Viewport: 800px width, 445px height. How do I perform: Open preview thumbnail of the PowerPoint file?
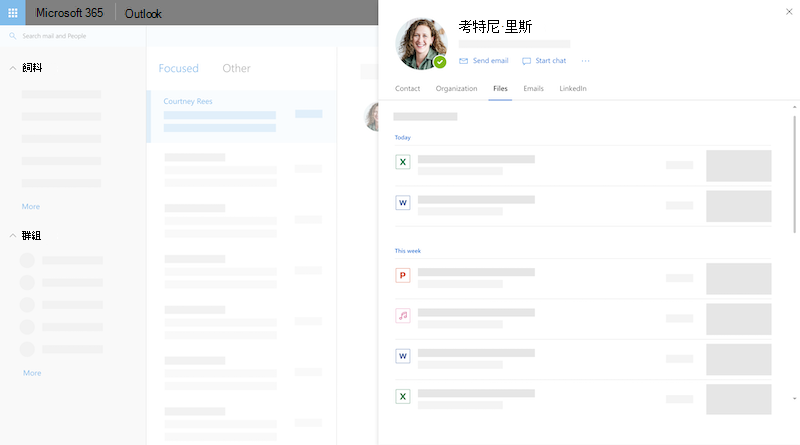click(738, 279)
